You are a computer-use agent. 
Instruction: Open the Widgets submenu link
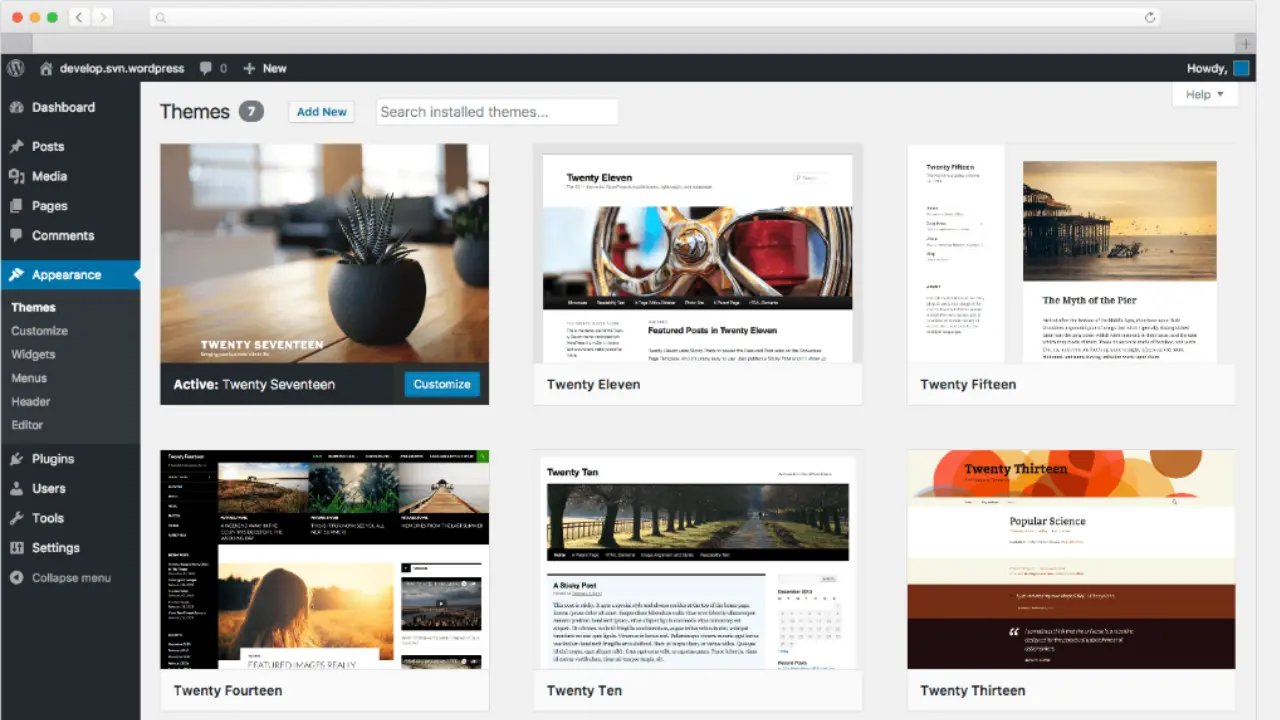coord(33,354)
